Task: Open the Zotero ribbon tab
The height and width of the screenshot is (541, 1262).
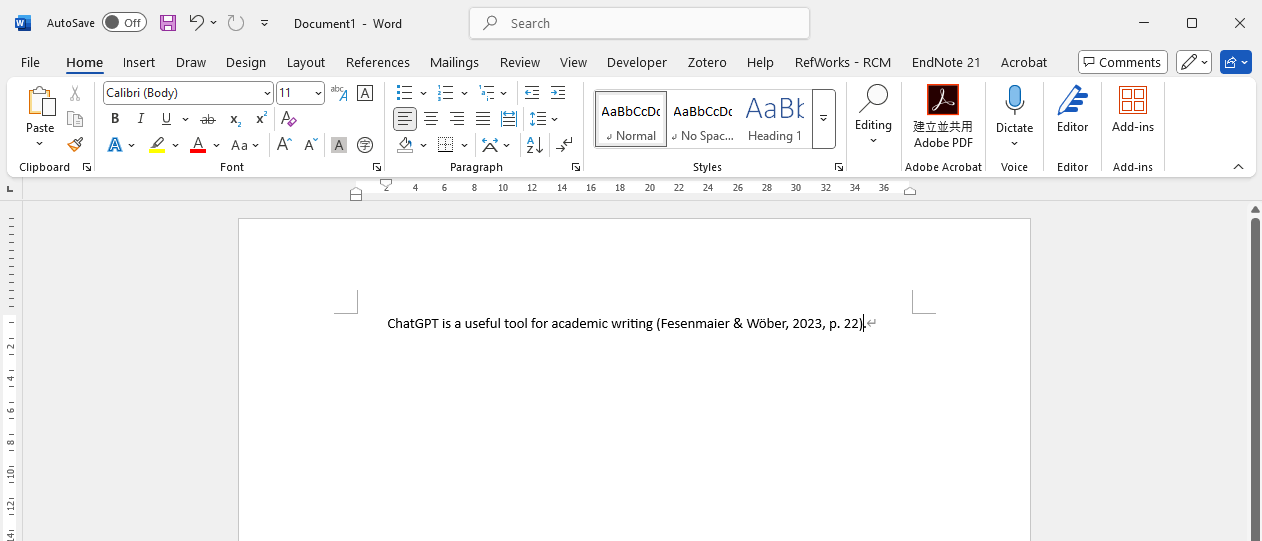Action: click(x=707, y=62)
